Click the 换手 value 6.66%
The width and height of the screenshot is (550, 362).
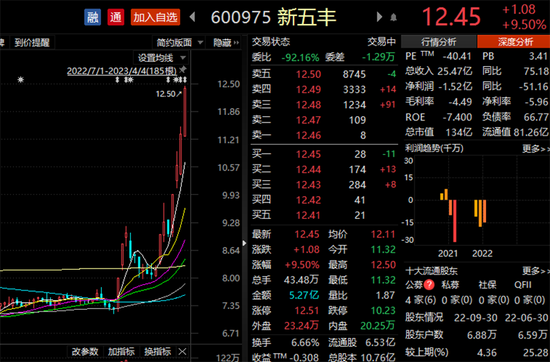(x=305, y=342)
